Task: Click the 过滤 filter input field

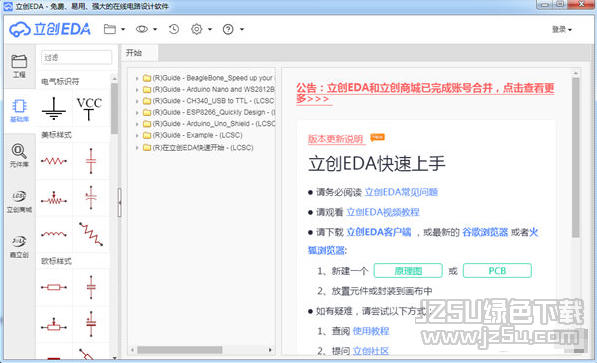Action: pos(77,58)
